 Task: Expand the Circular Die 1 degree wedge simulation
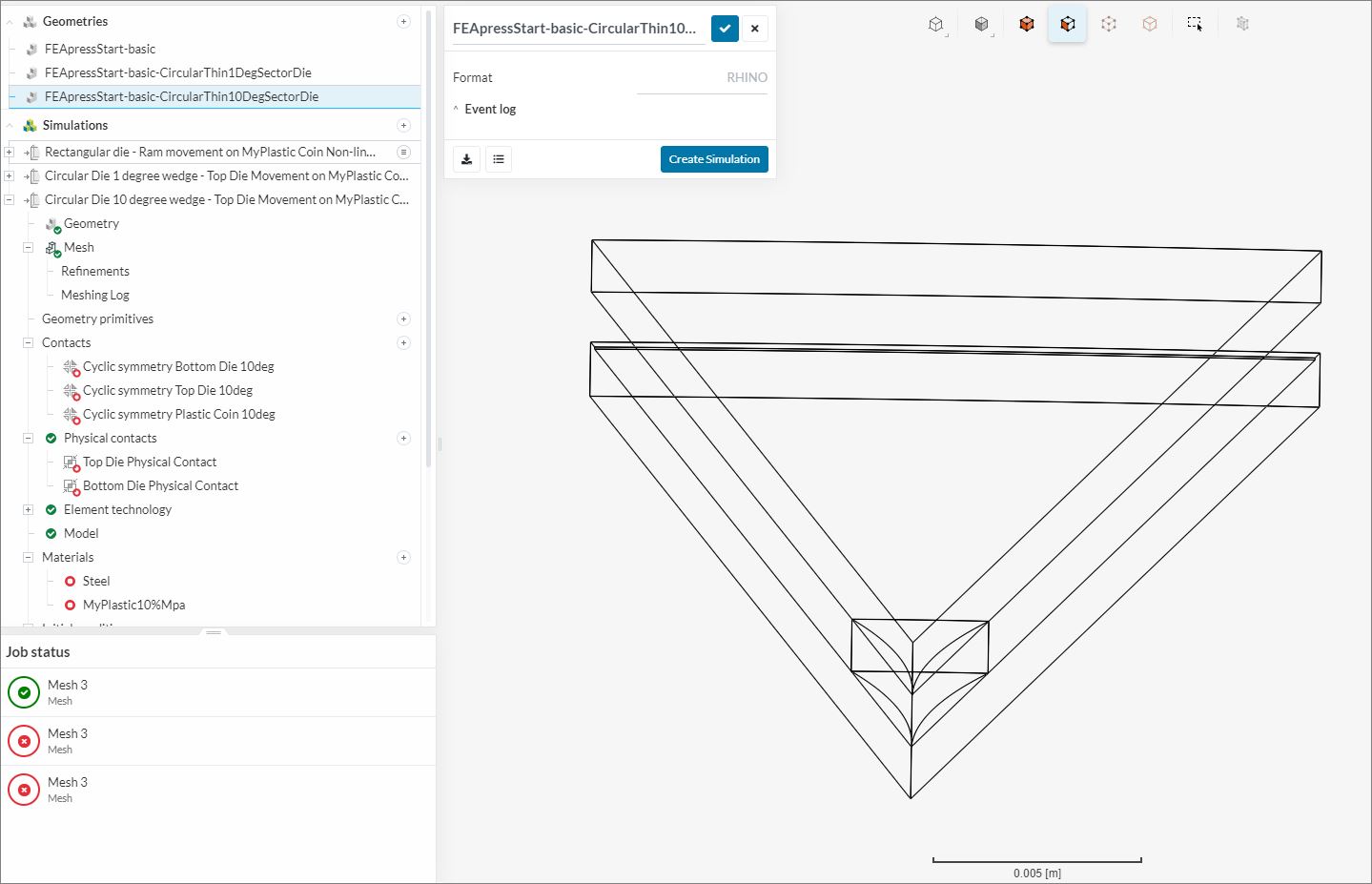(x=9, y=175)
